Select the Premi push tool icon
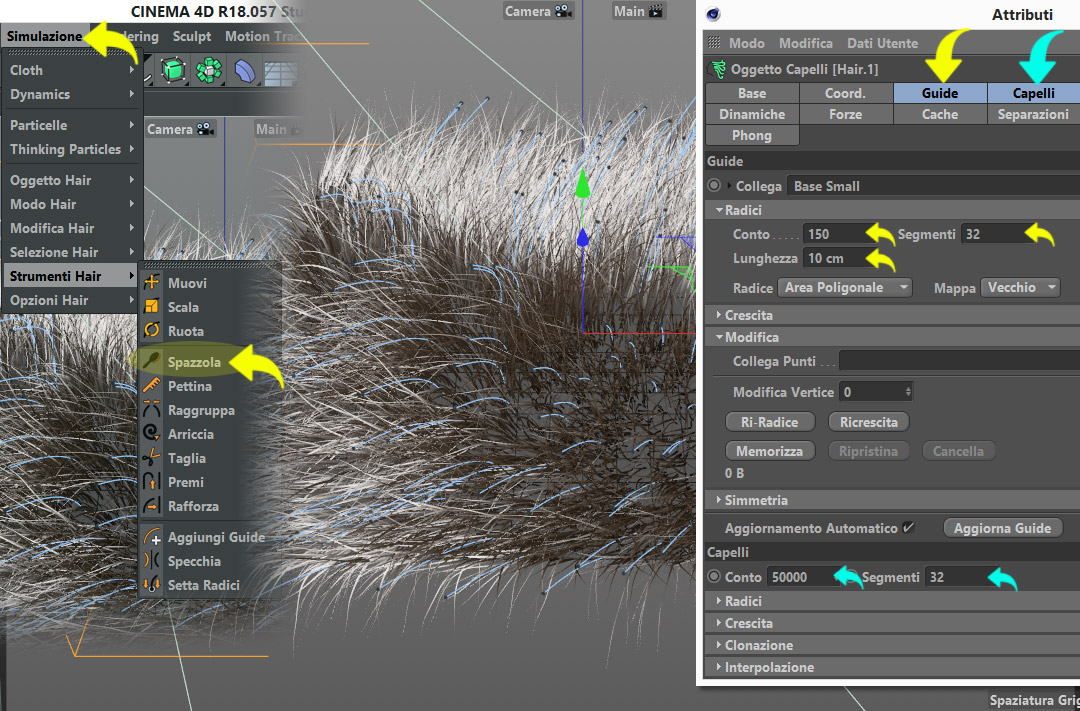This screenshot has width=1080, height=711. point(152,482)
